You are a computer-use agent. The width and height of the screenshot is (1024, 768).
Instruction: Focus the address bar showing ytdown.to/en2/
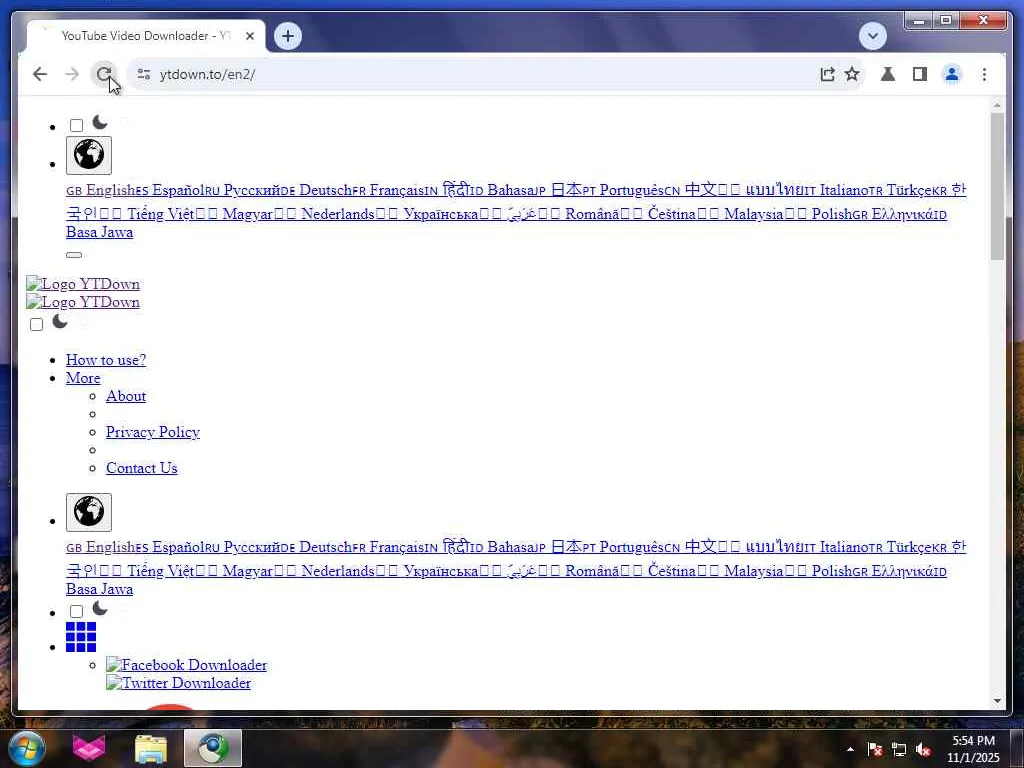coord(483,74)
